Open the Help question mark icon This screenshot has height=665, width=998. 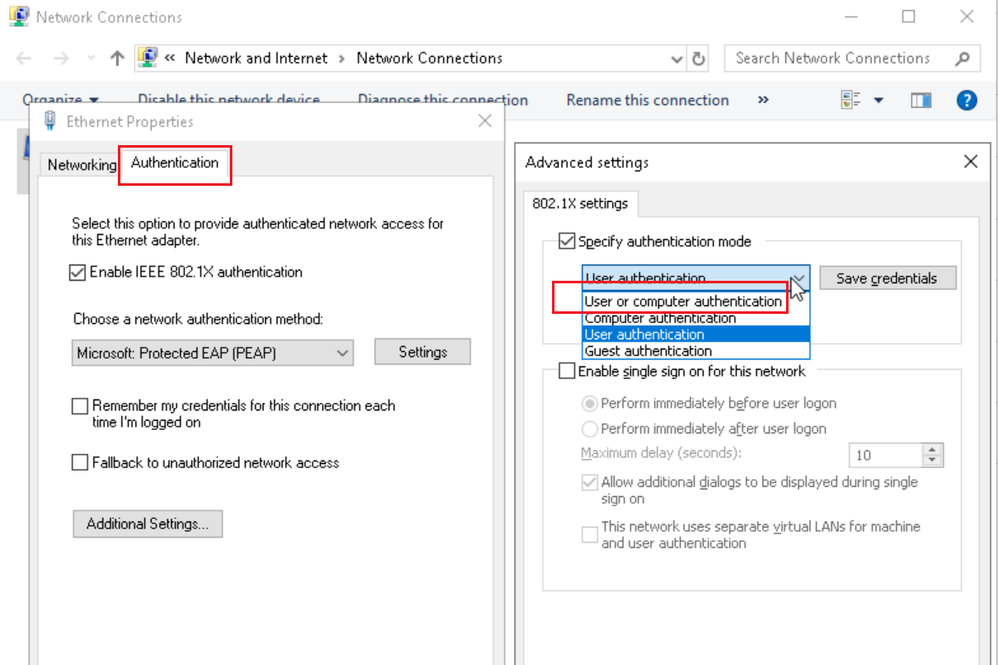tap(966, 100)
